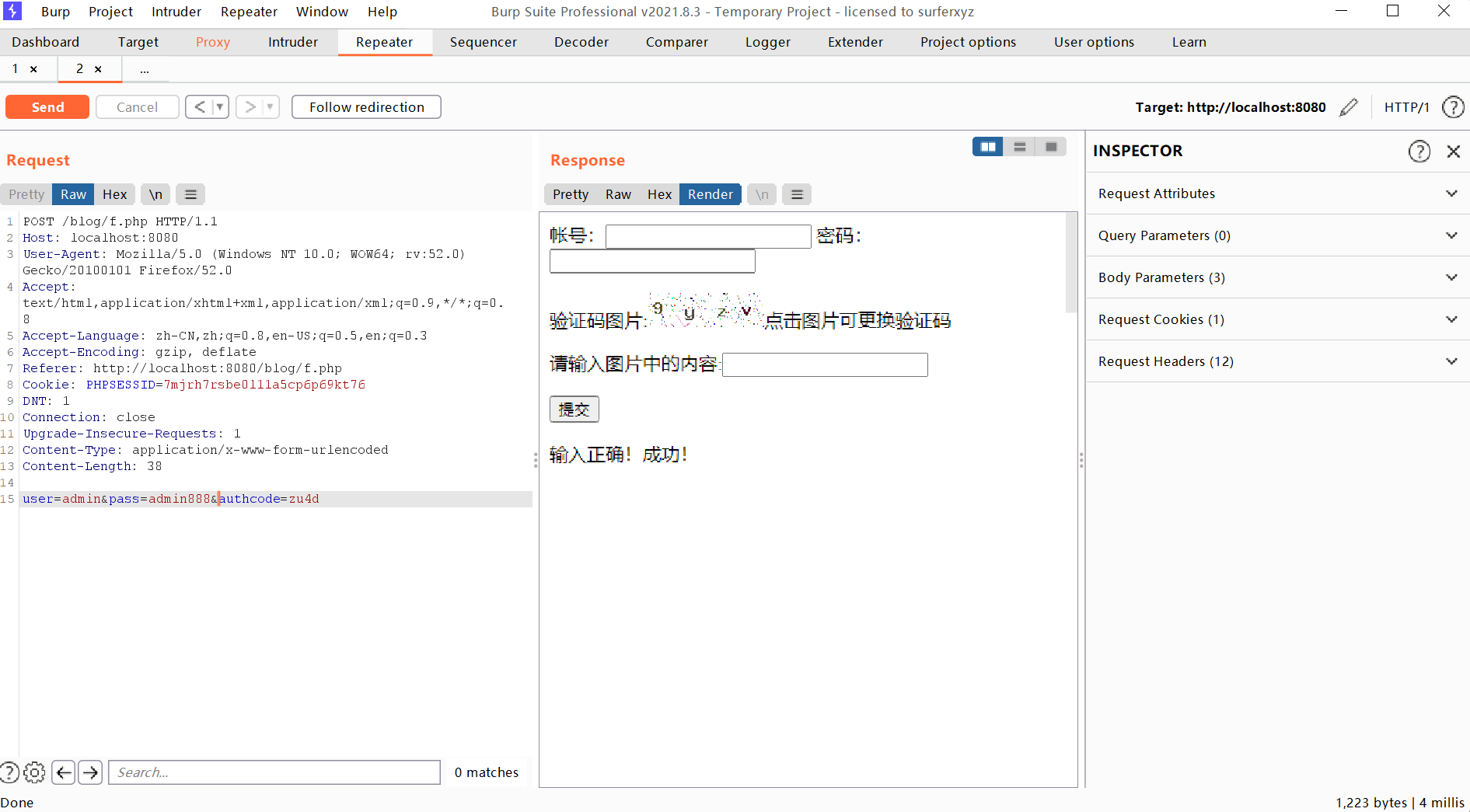Open Repeater help question mark icon
Viewport: 1470px width, 812px height.
tap(1453, 107)
